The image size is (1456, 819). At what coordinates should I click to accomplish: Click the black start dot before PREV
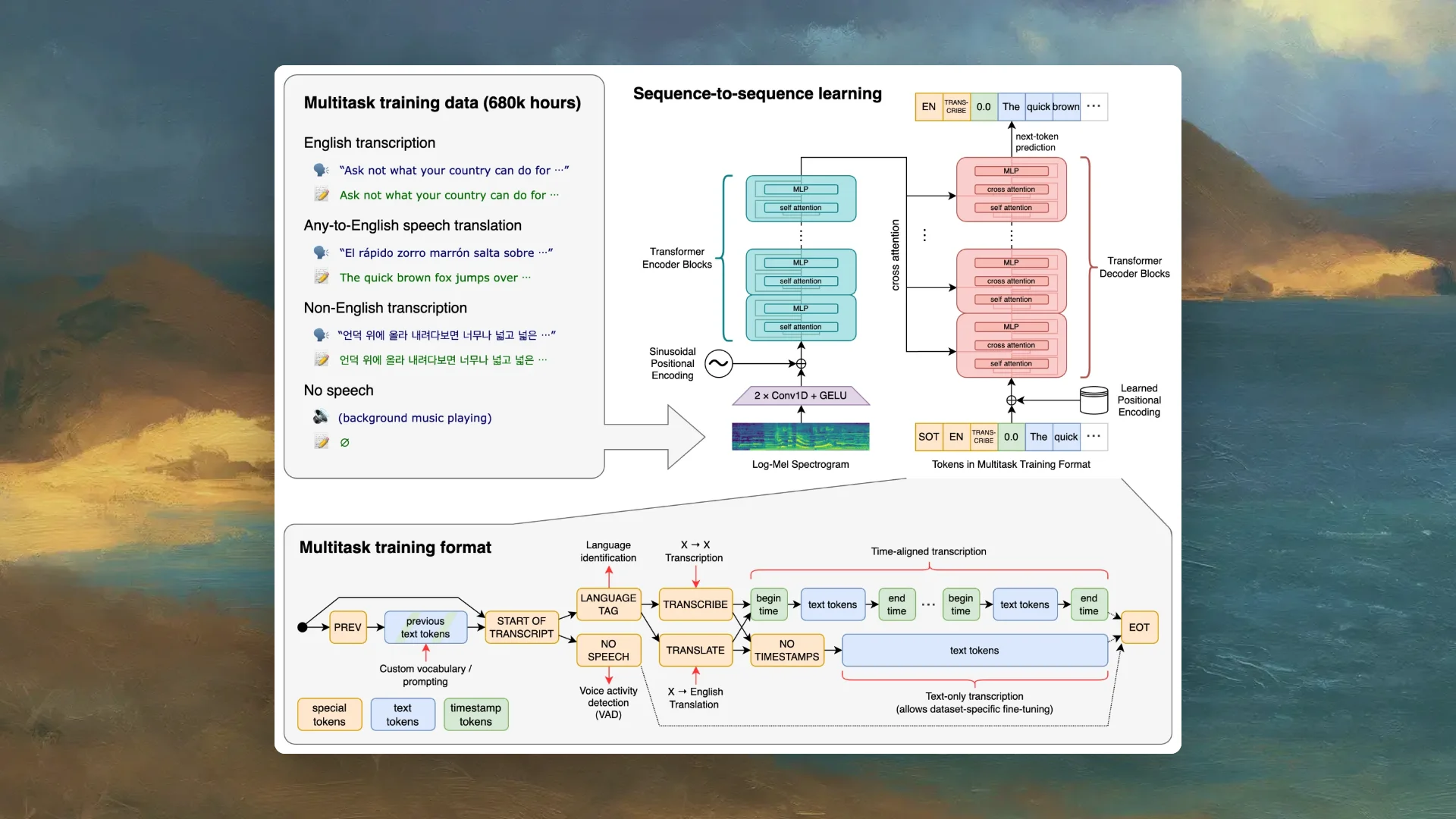click(x=303, y=627)
